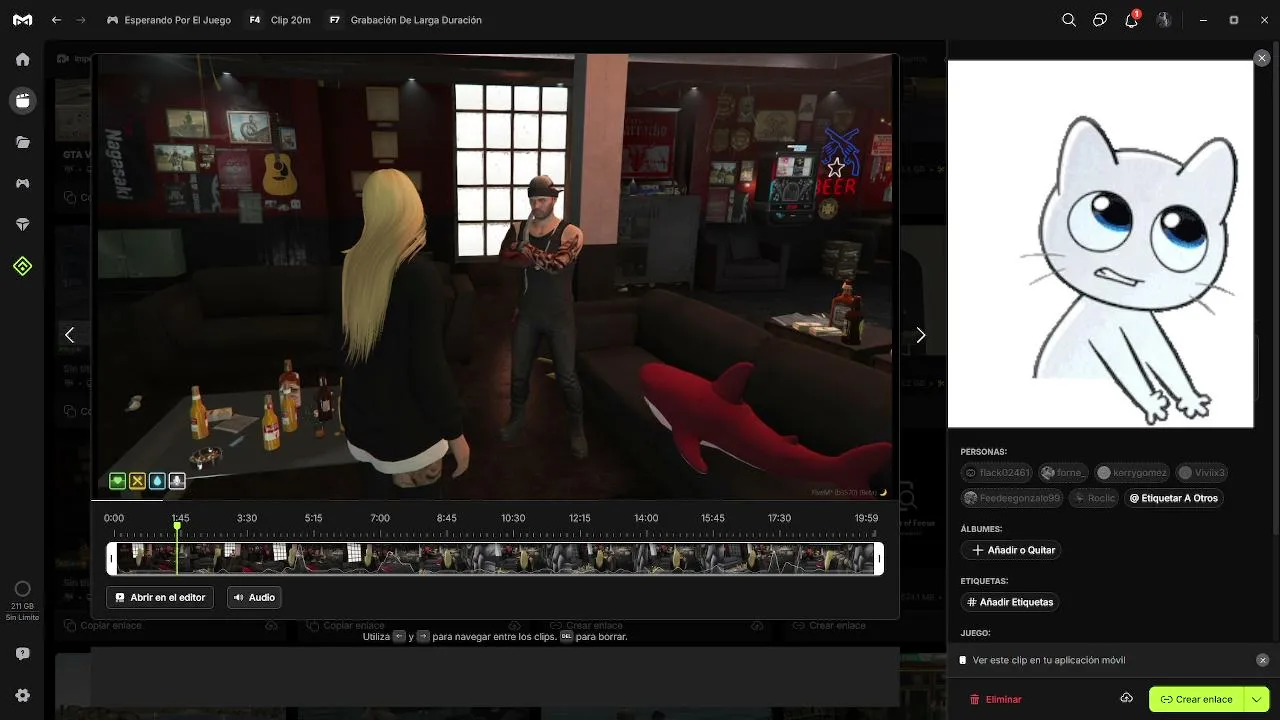Select the flack02461 person tag

(996, 472)
